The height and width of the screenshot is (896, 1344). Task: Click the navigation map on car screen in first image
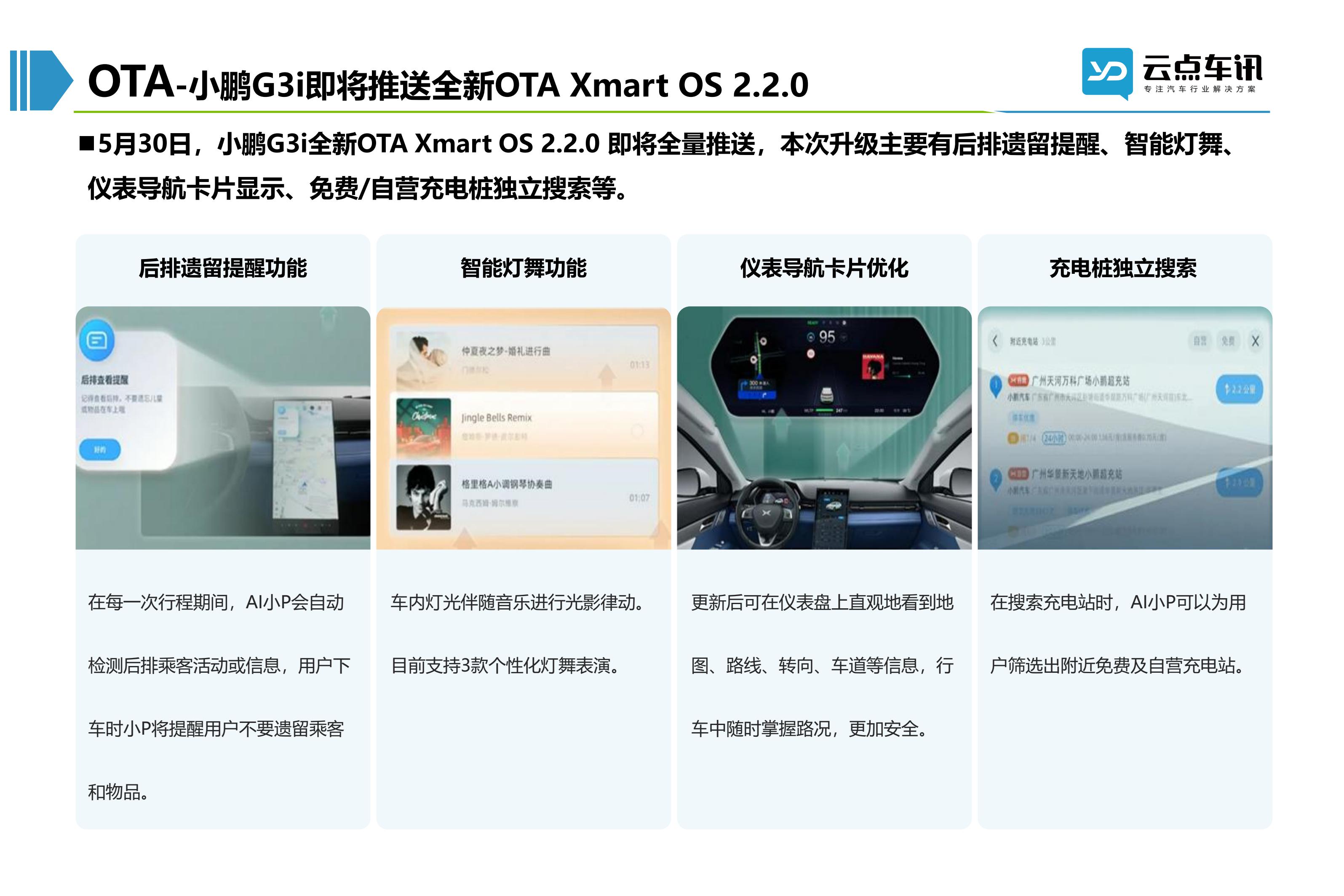point(306,460)
